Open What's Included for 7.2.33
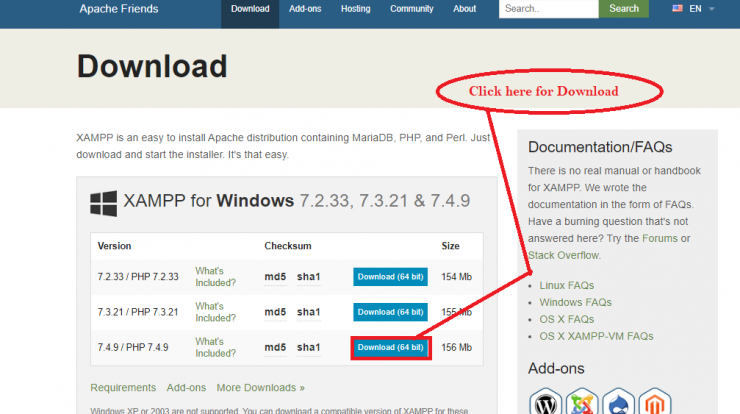Screen dimensions: 740x414 pos(215,277)
